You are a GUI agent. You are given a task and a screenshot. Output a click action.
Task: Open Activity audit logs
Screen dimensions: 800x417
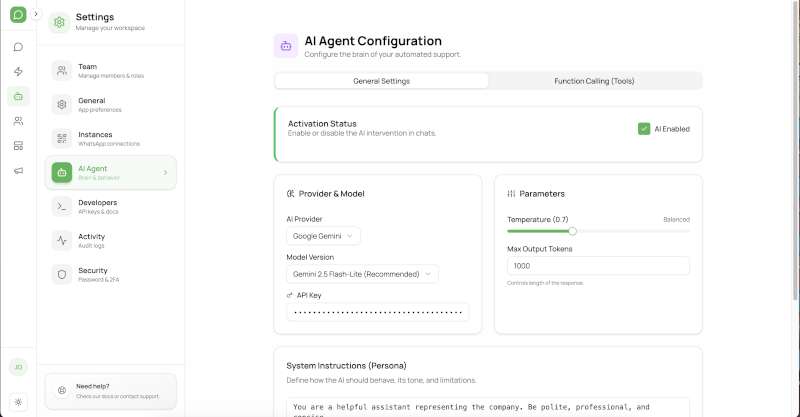[x=111, y=240]
